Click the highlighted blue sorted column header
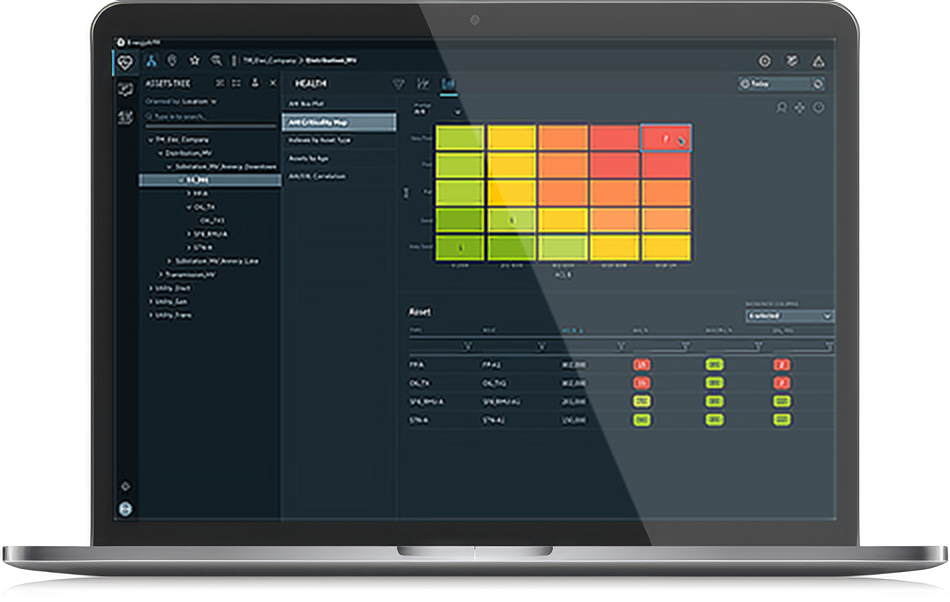 point(572,331)
